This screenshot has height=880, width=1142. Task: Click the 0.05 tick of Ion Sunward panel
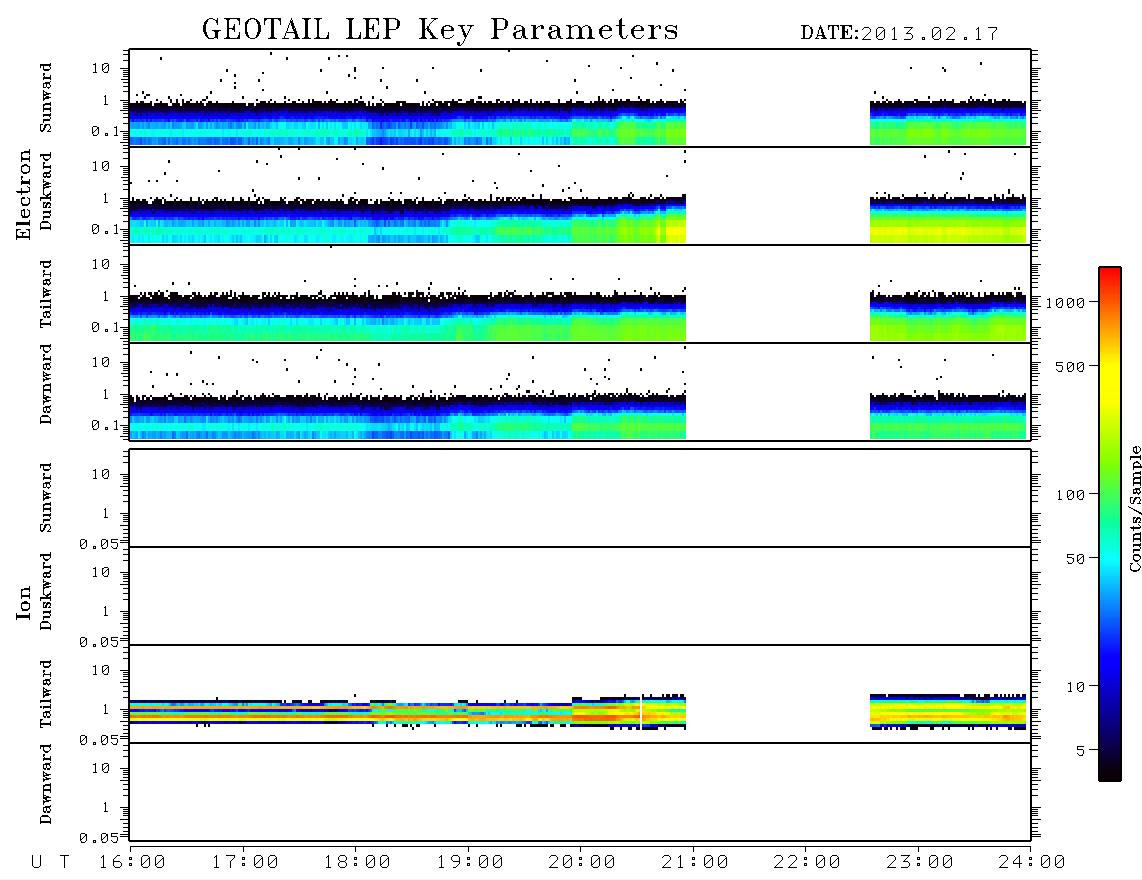click(x=98, y=544)
